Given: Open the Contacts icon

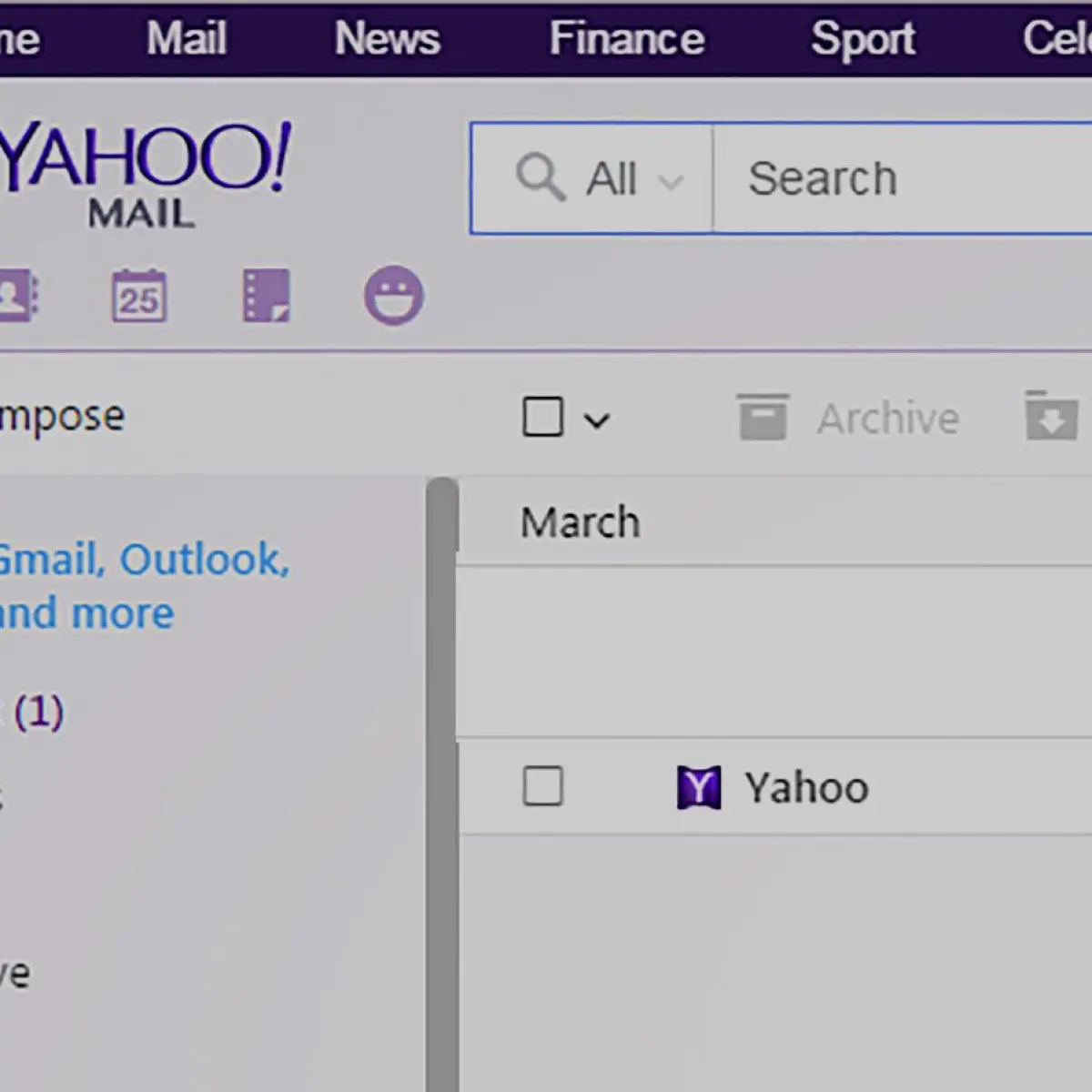Looking at the screenshot, I should [18, 295].
